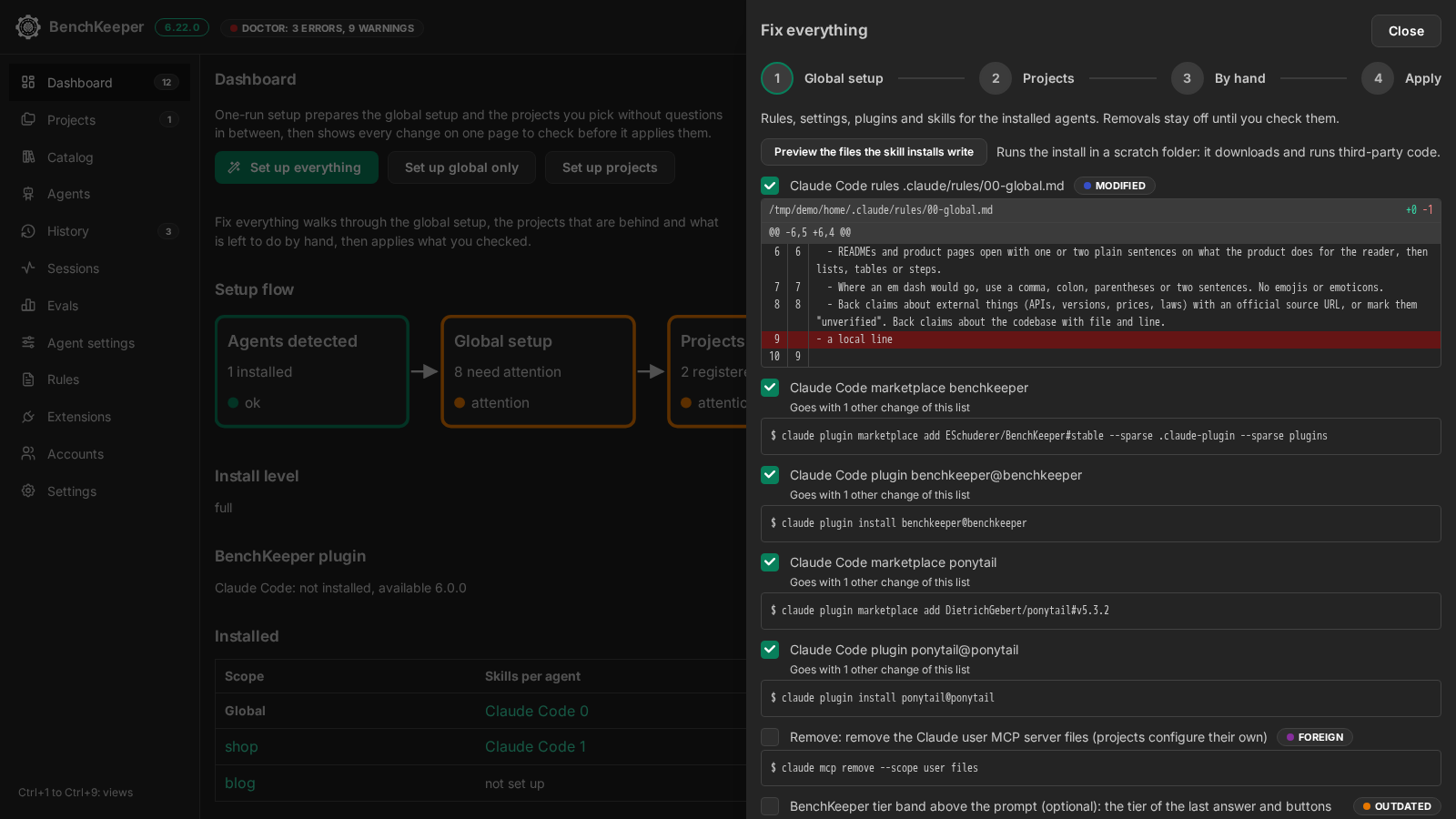1456x819 pixels.
Task: Click the History clock icon
Action: [28, 231]
